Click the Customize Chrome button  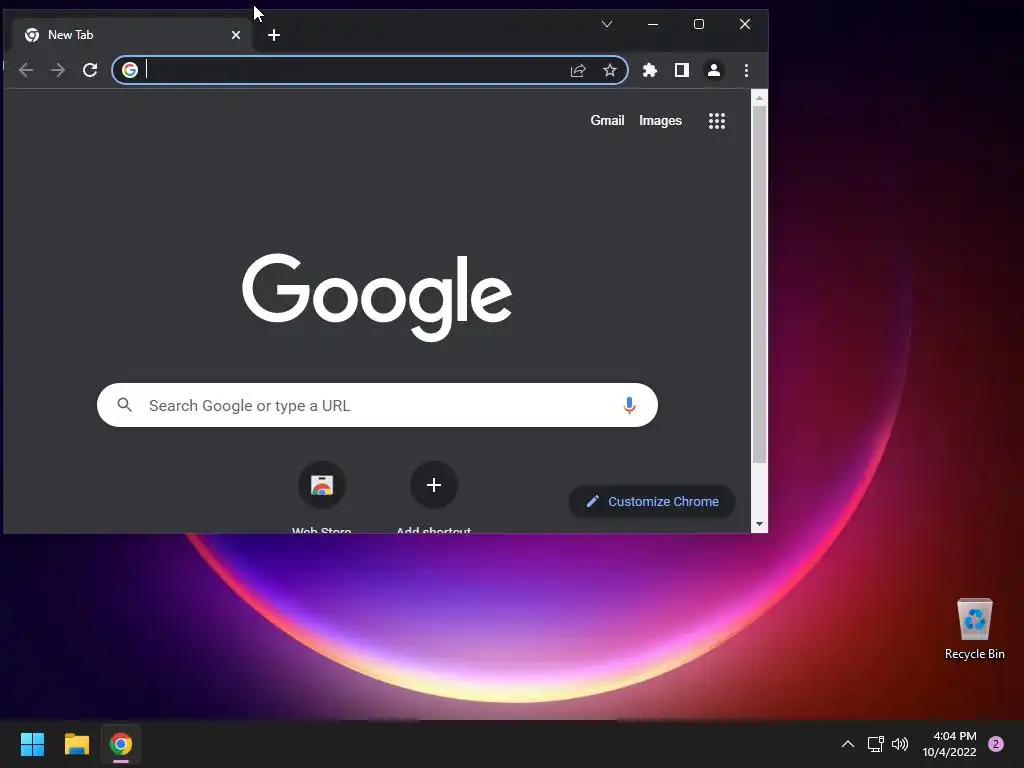(x=652, y=502)
